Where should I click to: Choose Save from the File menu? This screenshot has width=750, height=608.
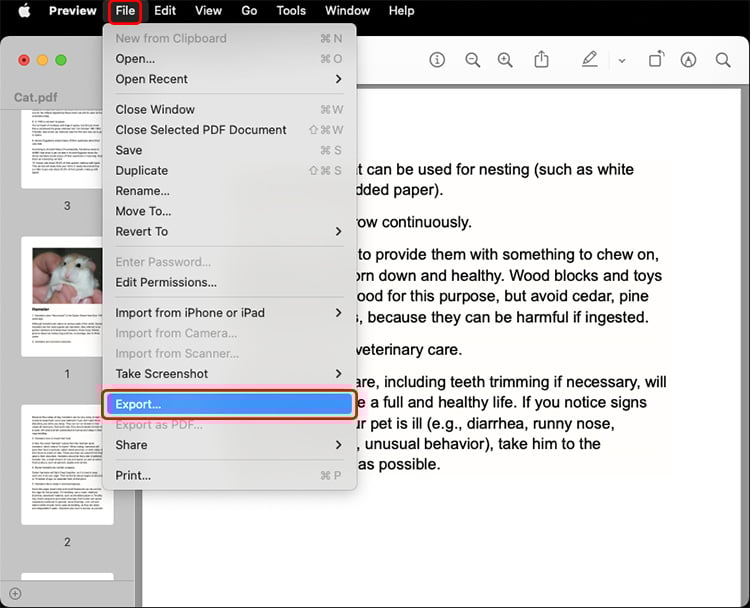(x=230, y=150)
